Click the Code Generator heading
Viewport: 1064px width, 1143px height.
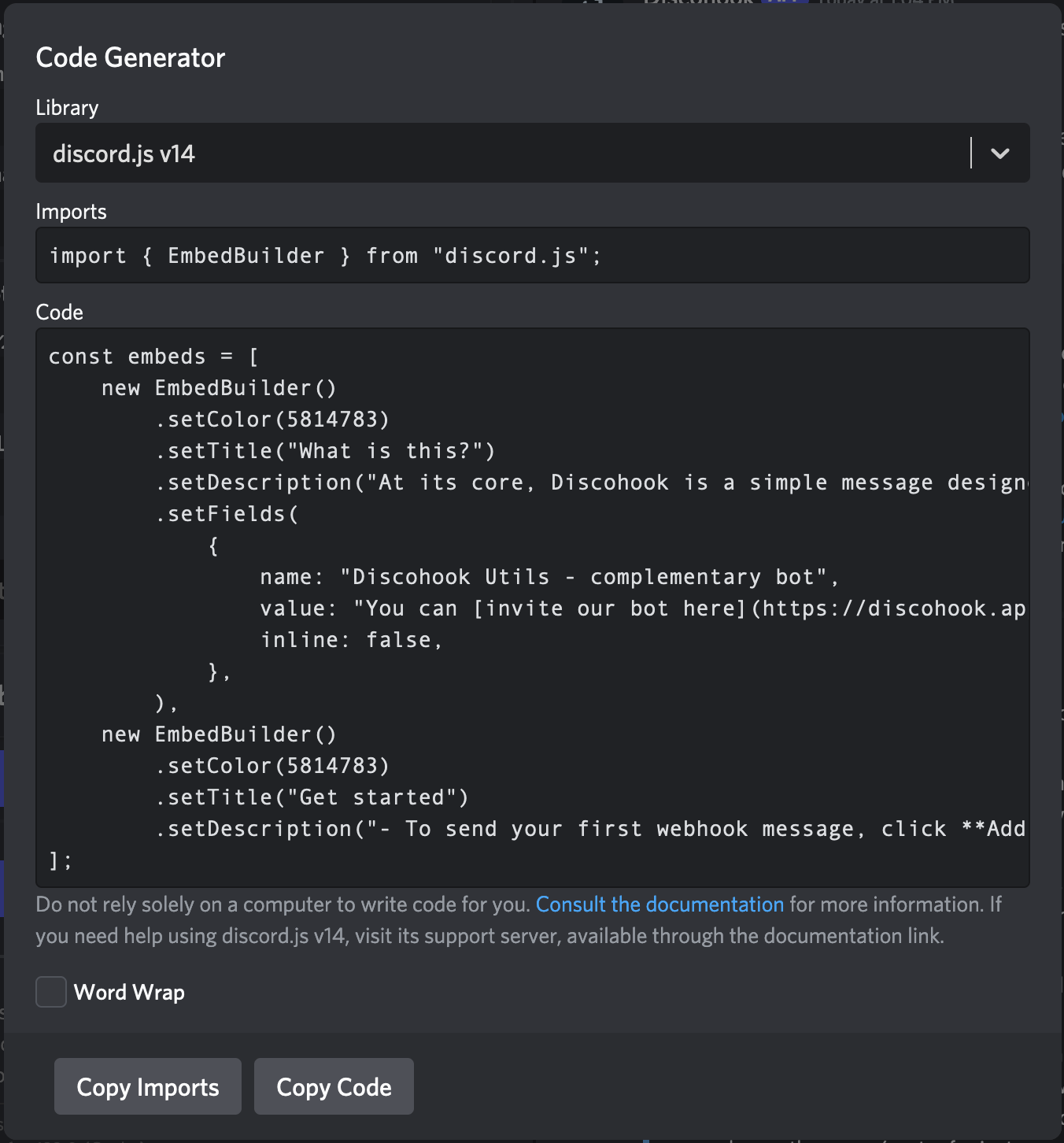[x=131, y=57]
